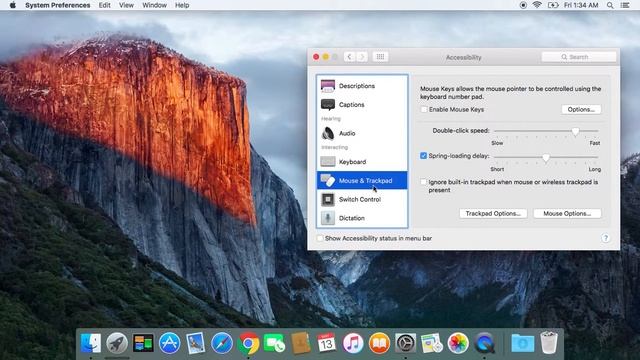Image resolution: width=640 pixels, height=360 pixels.
Task: Check Show Accessibility status in menu bar
Action: (320, 238)
